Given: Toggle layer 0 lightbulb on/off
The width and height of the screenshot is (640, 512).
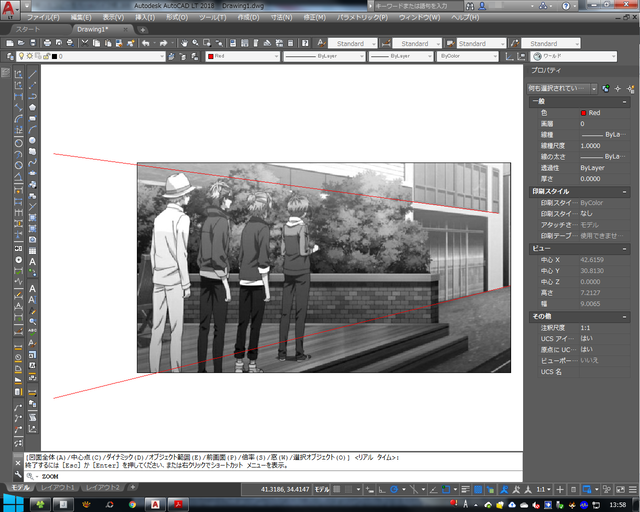Looking at the screenshot, I should [x=22, y=56].
